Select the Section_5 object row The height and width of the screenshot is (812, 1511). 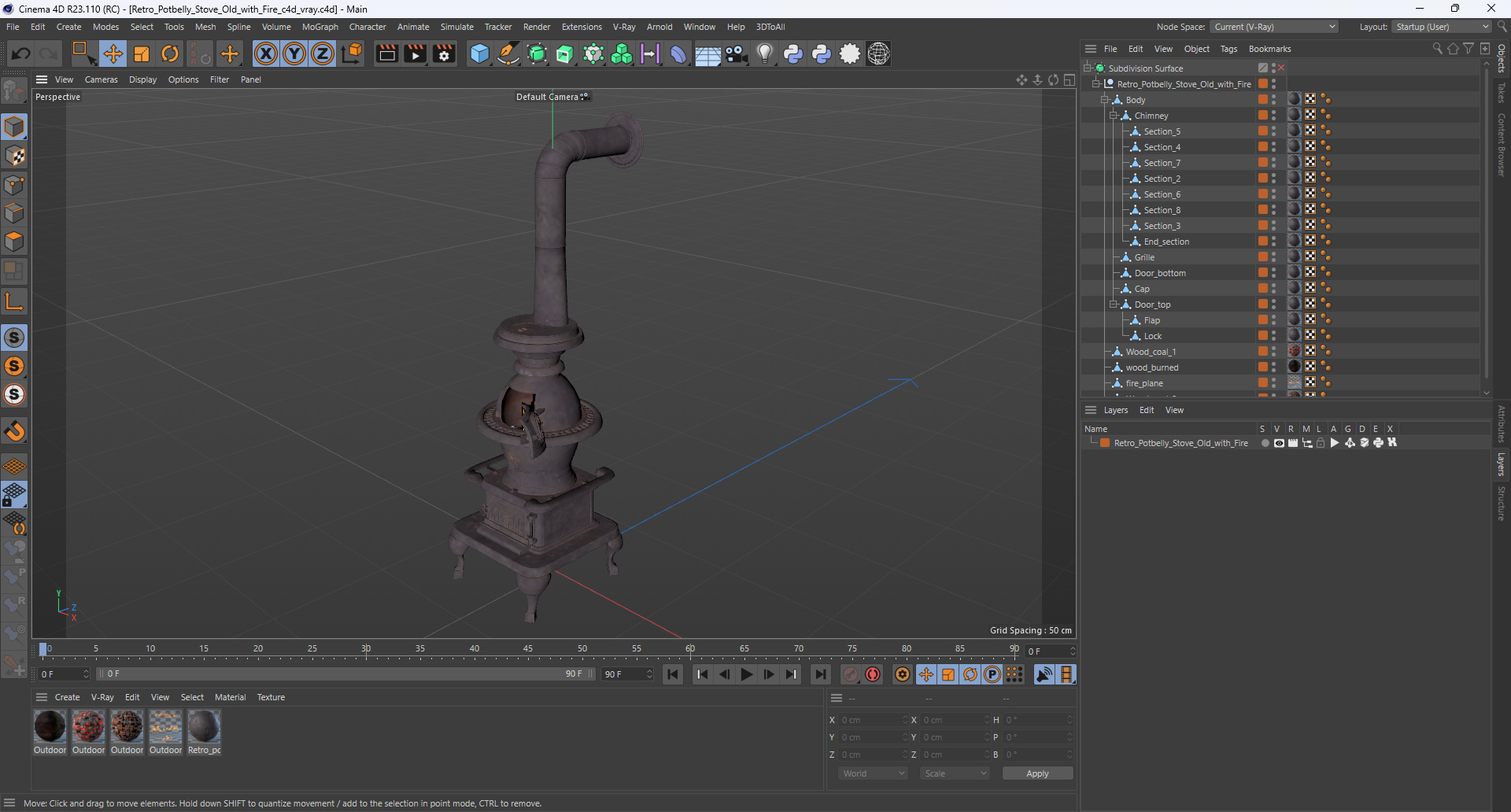pyautogui.click(x=1162, y=131)
